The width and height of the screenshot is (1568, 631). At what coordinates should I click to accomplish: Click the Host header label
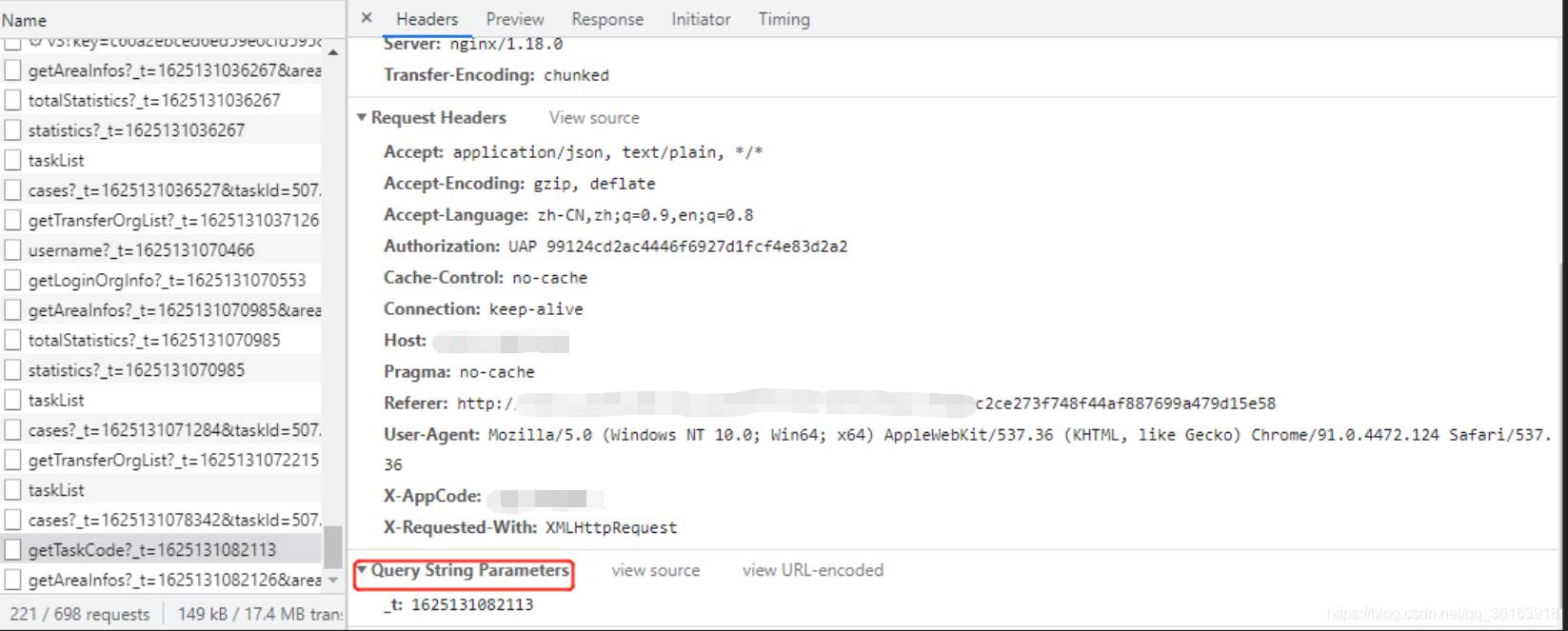click(x=405, y=341)
